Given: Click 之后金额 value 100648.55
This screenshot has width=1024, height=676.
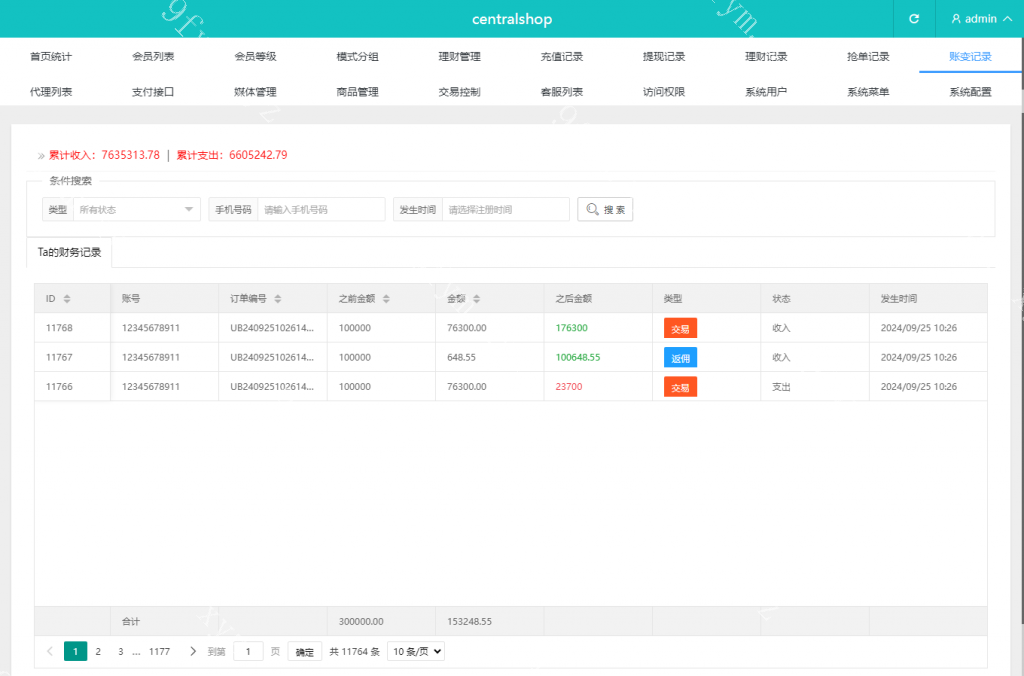Looking at the screenshot, I should point(578,357).
